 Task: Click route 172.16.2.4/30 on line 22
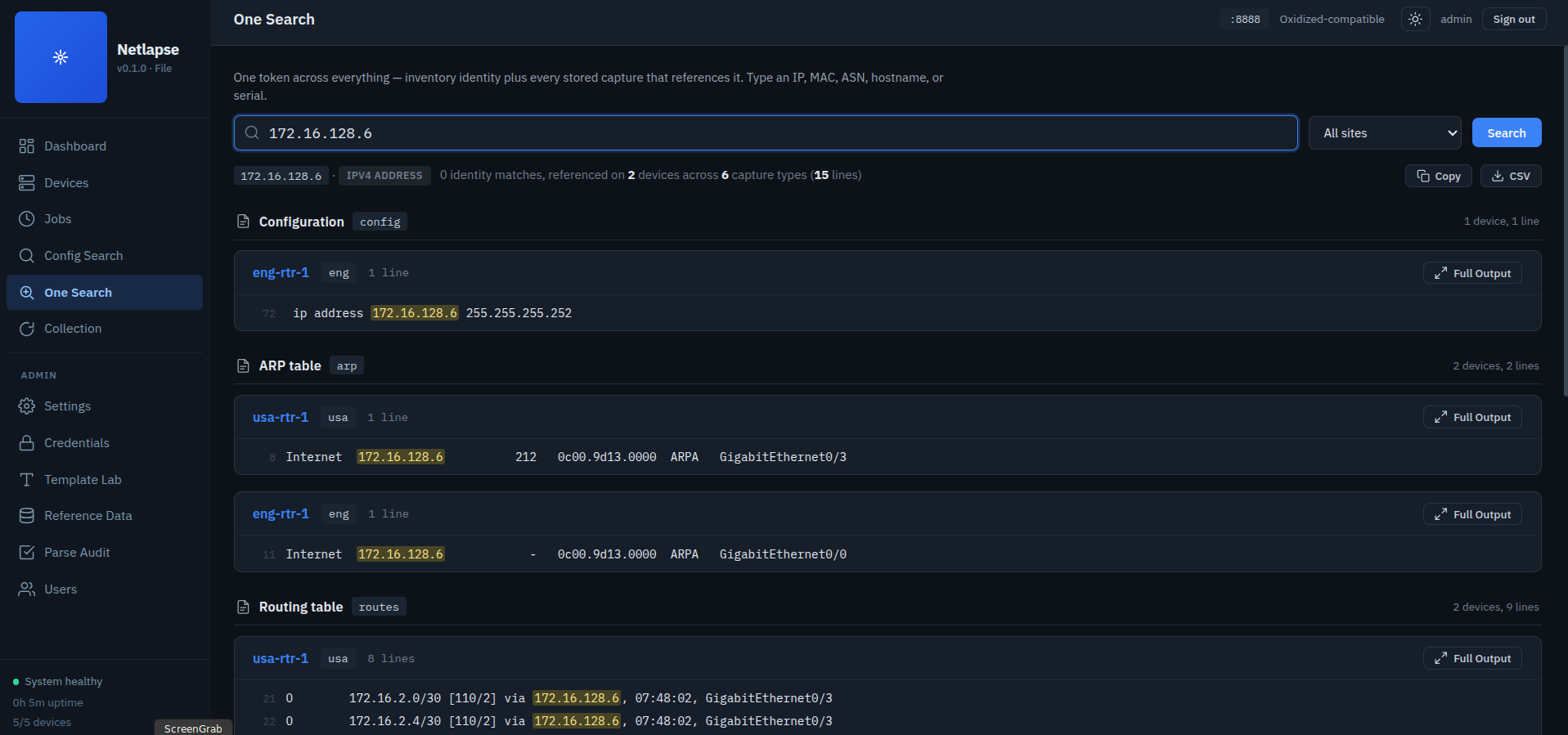point(394,721)
